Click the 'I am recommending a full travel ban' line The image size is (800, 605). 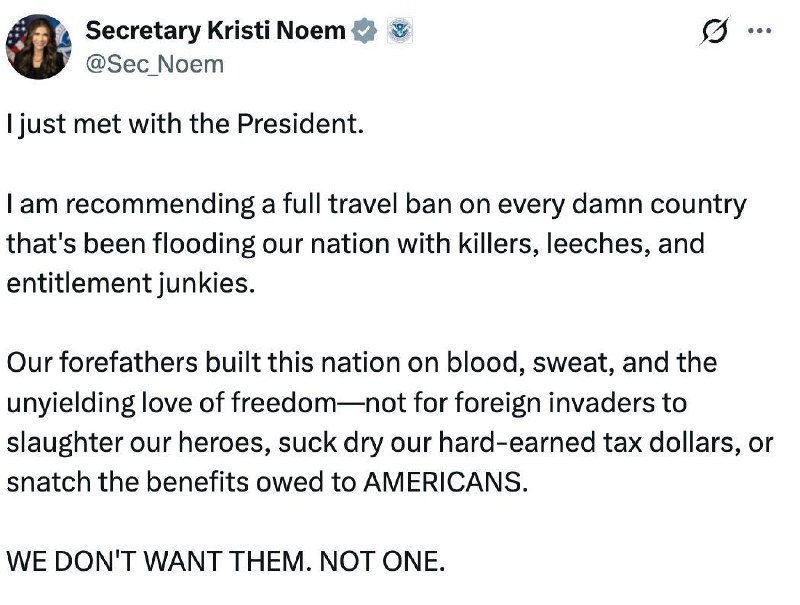(x=377, y=204)
